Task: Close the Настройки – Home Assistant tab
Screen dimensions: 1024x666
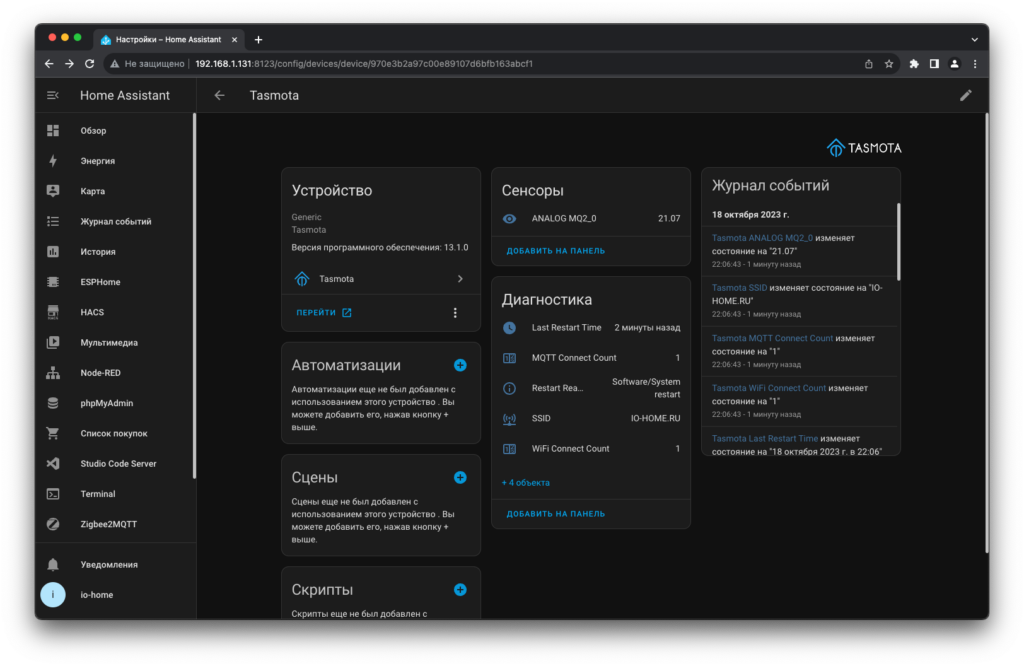Action: coord(234,40)
